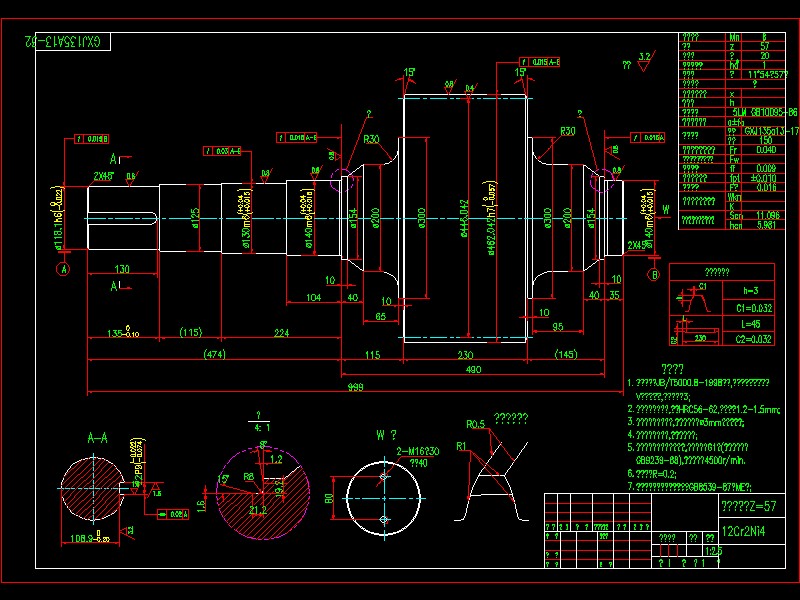Screen dimensions: 800x600
Task: Click the 224 shaft length dimension
Action: point(281,333)
